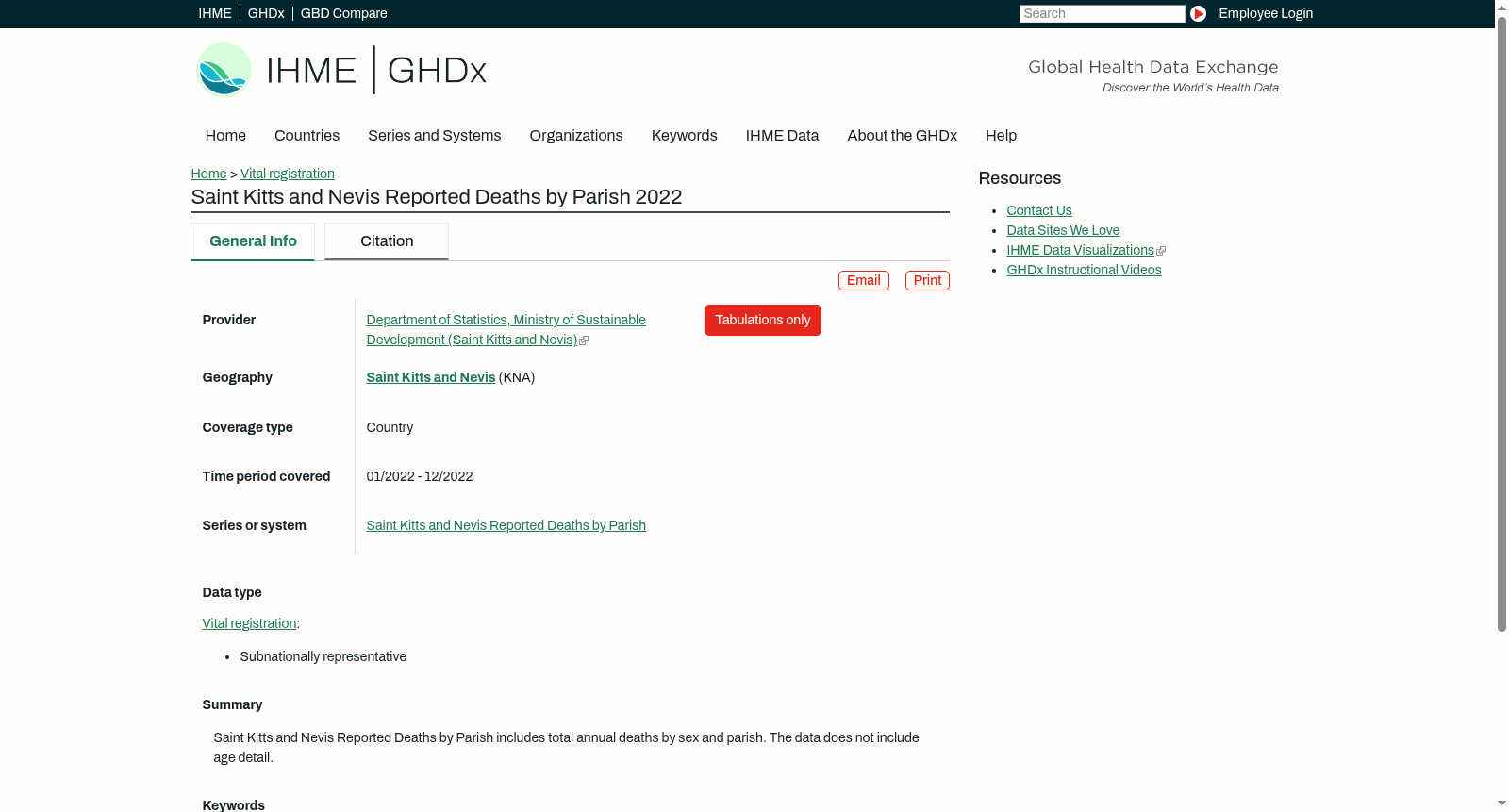Open the GHDx link in top bar
This screenshot has height=812, width=1509.
266,13
